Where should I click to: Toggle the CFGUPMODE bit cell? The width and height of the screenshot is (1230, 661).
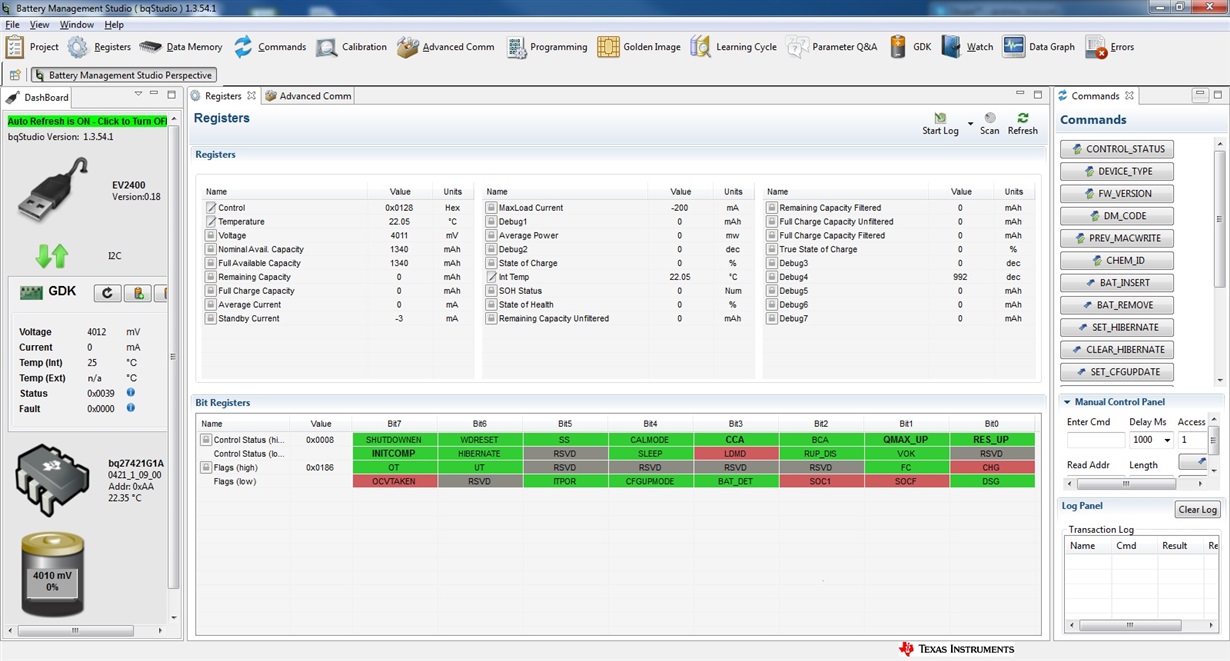tap(650, 481)
